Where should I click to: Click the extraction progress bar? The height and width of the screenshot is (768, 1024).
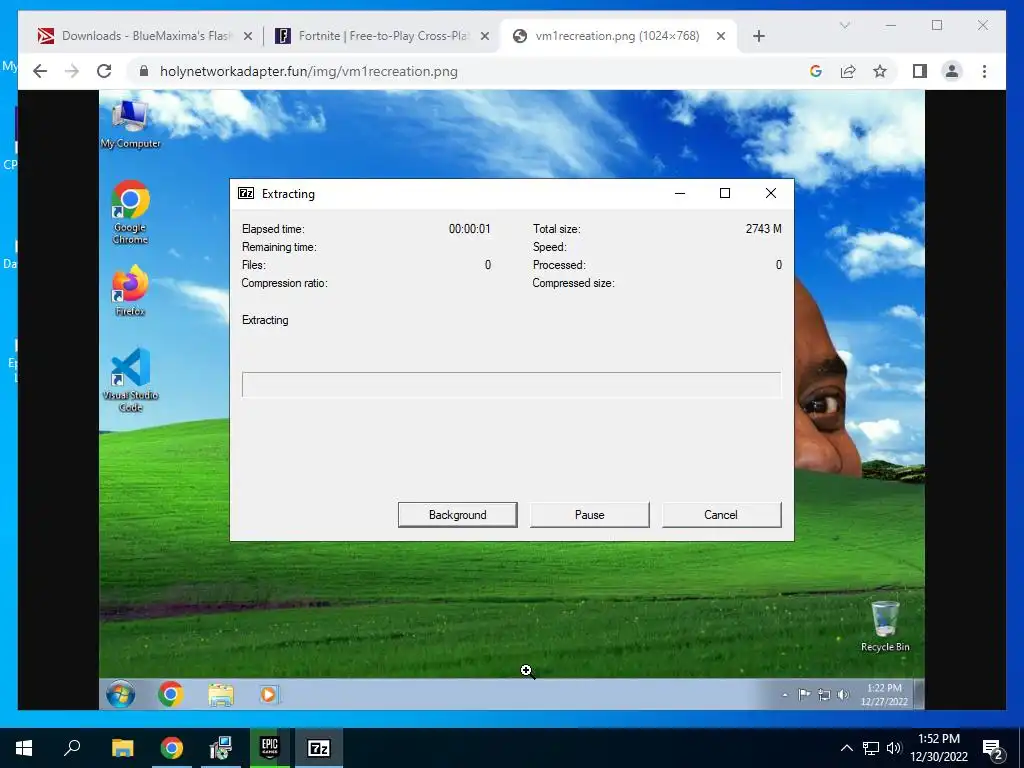[511, 385]
